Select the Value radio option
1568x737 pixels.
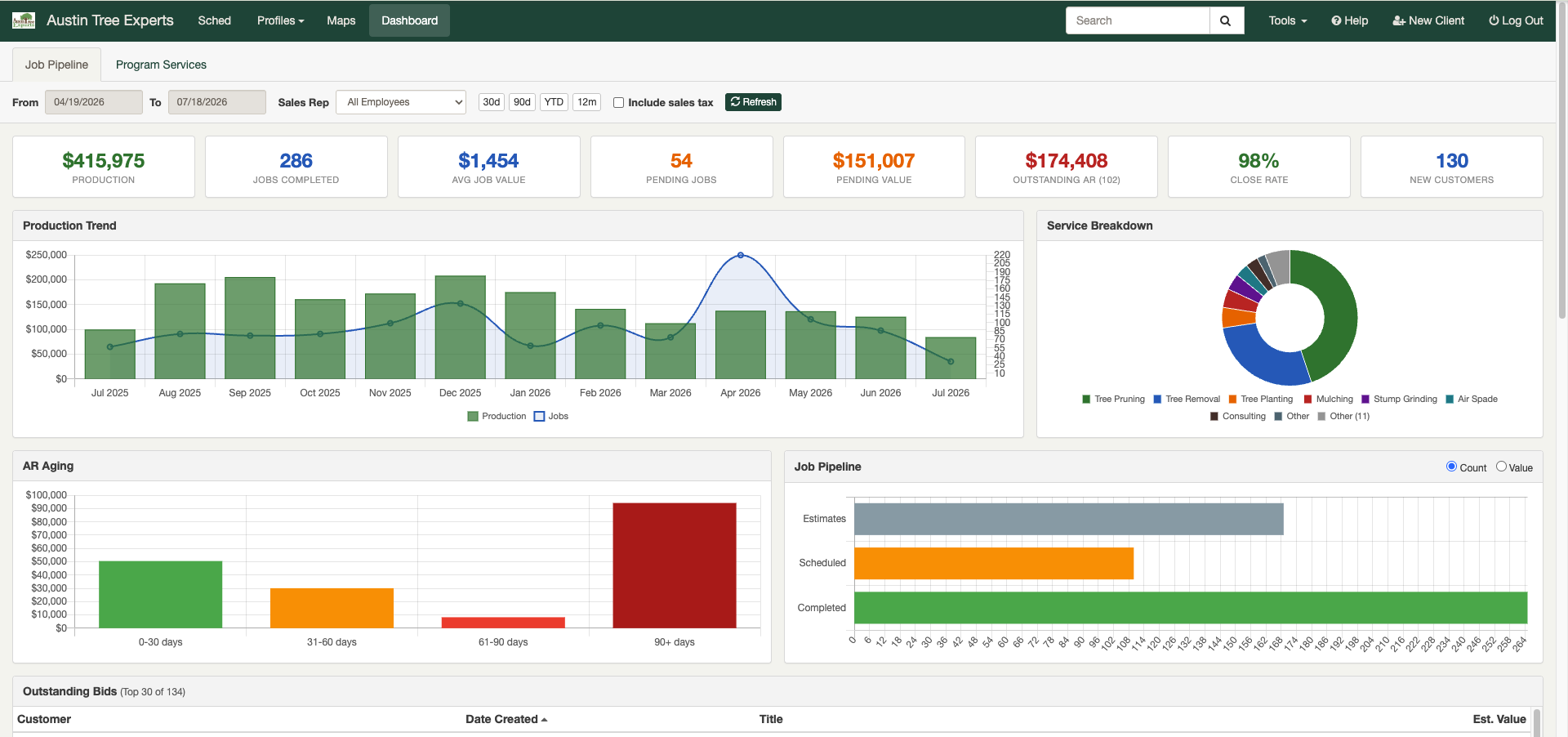[x=1501, y=467]
